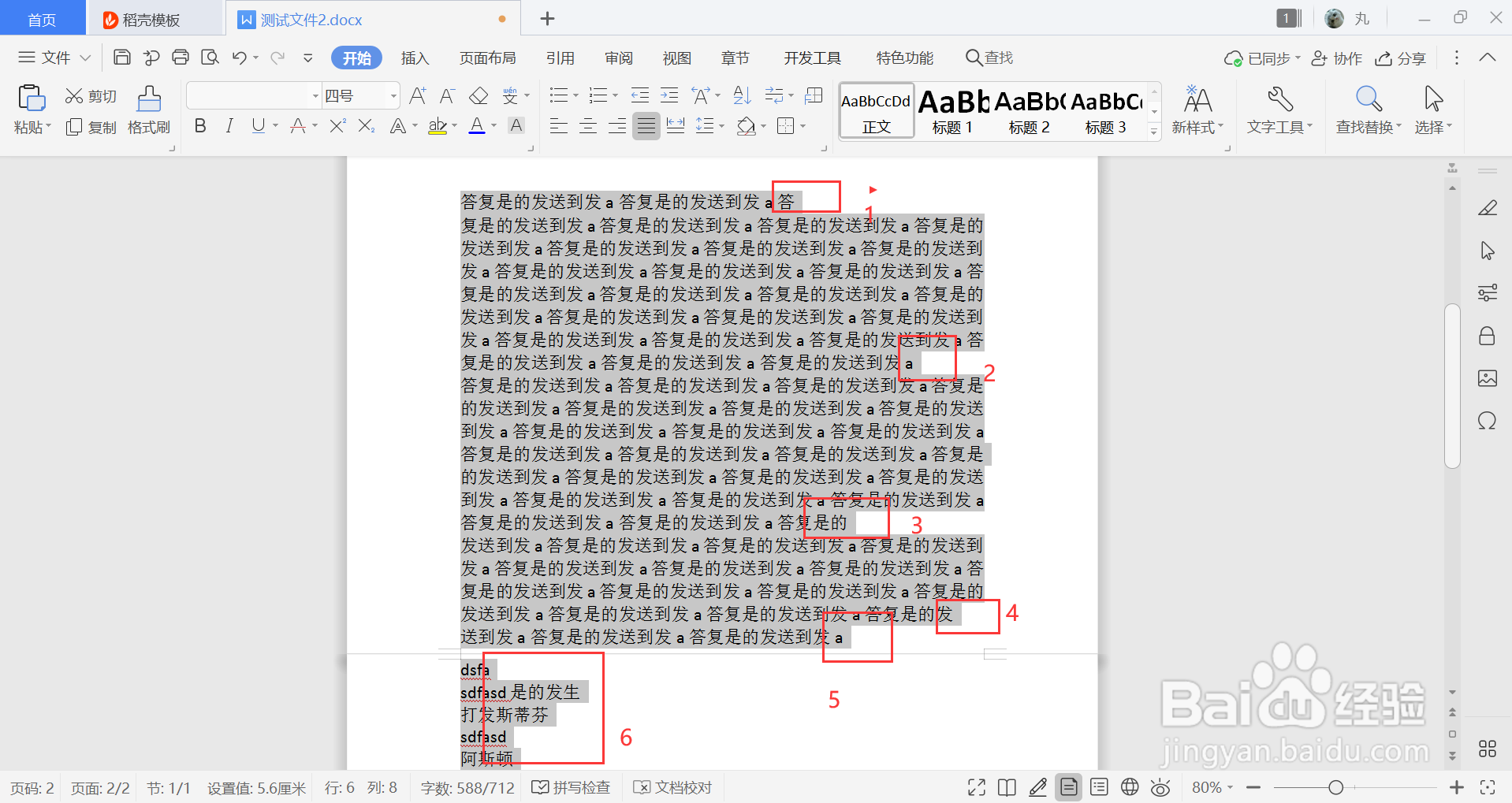Expand the font name combo box
1512x803 pixels.
coord(315,96)
